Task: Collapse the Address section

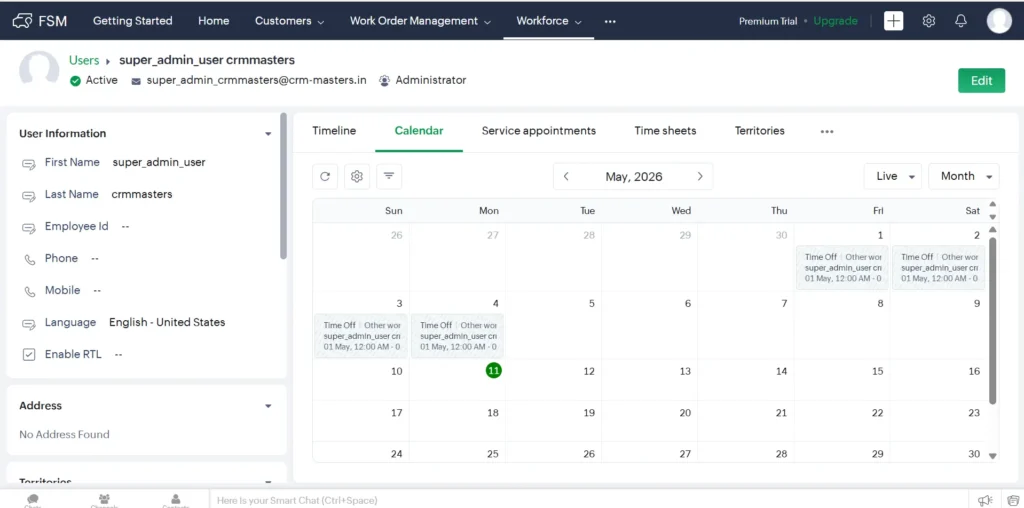Action: 268,406
